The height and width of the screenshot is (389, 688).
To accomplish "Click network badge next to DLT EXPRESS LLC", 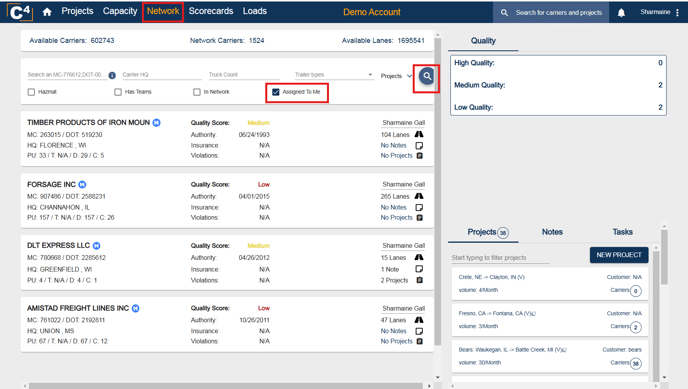I will (97, 246).
